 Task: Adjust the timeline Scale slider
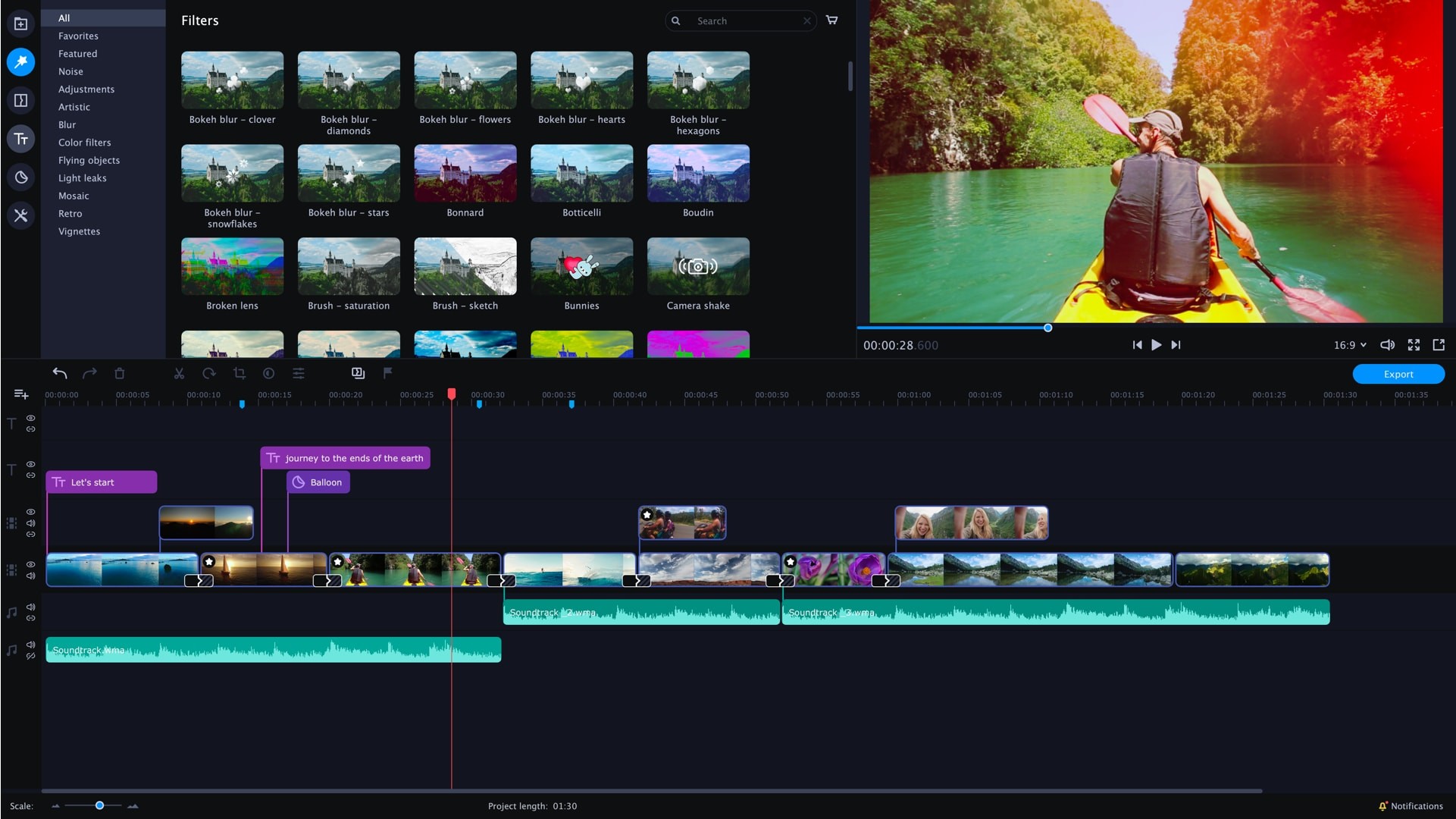[x=99, y=806]
